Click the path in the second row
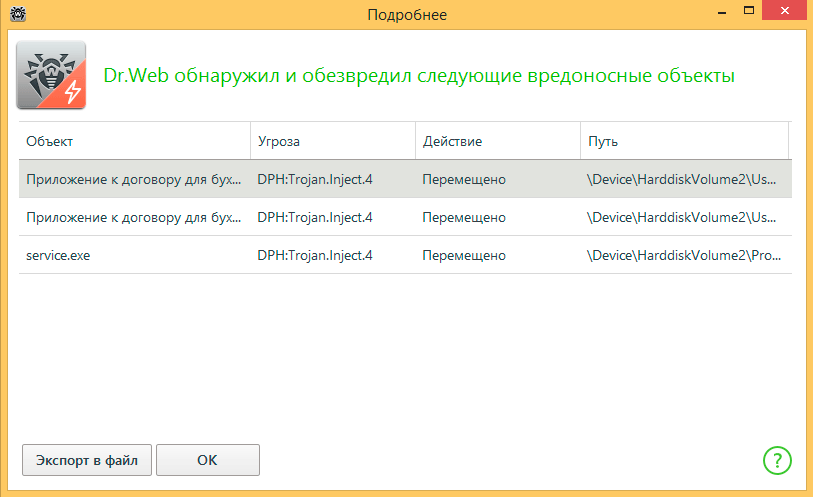813x497 pixels. (685, 217)
